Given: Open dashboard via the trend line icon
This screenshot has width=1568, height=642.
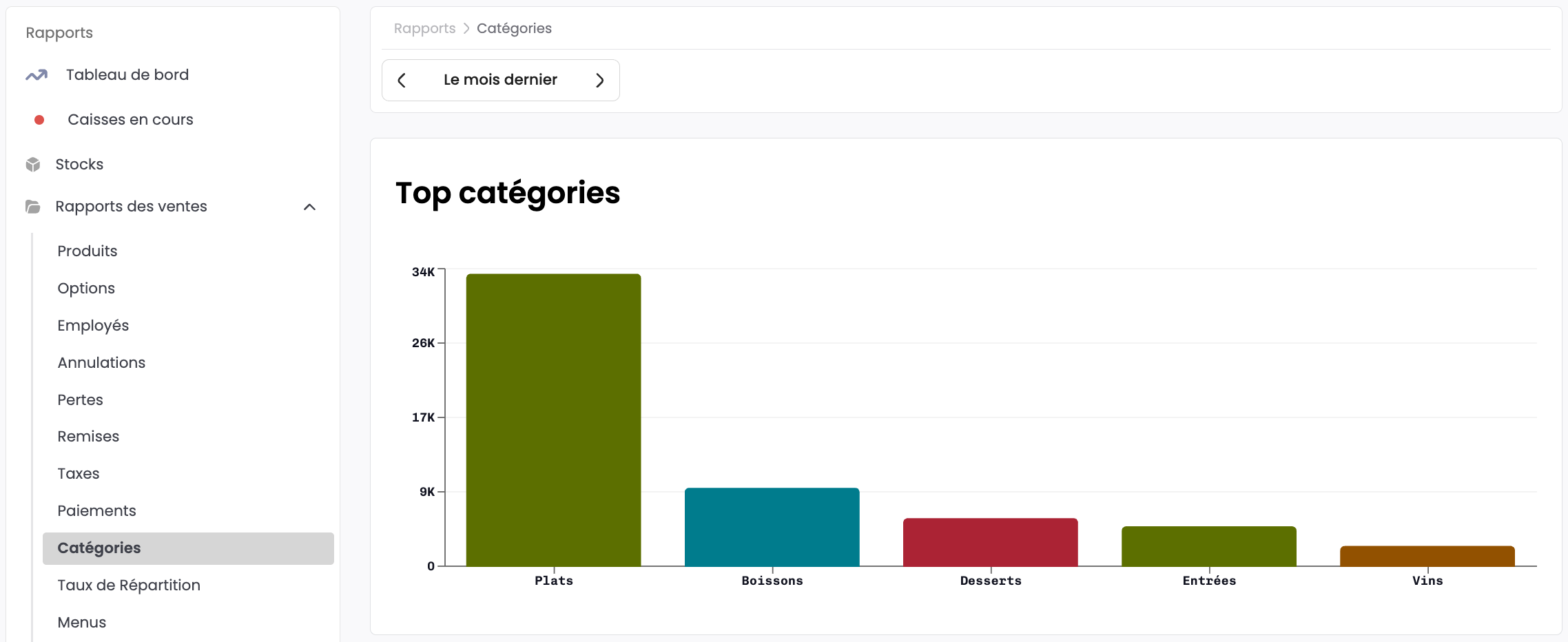Looking at the screenshot, I should 37,74.
